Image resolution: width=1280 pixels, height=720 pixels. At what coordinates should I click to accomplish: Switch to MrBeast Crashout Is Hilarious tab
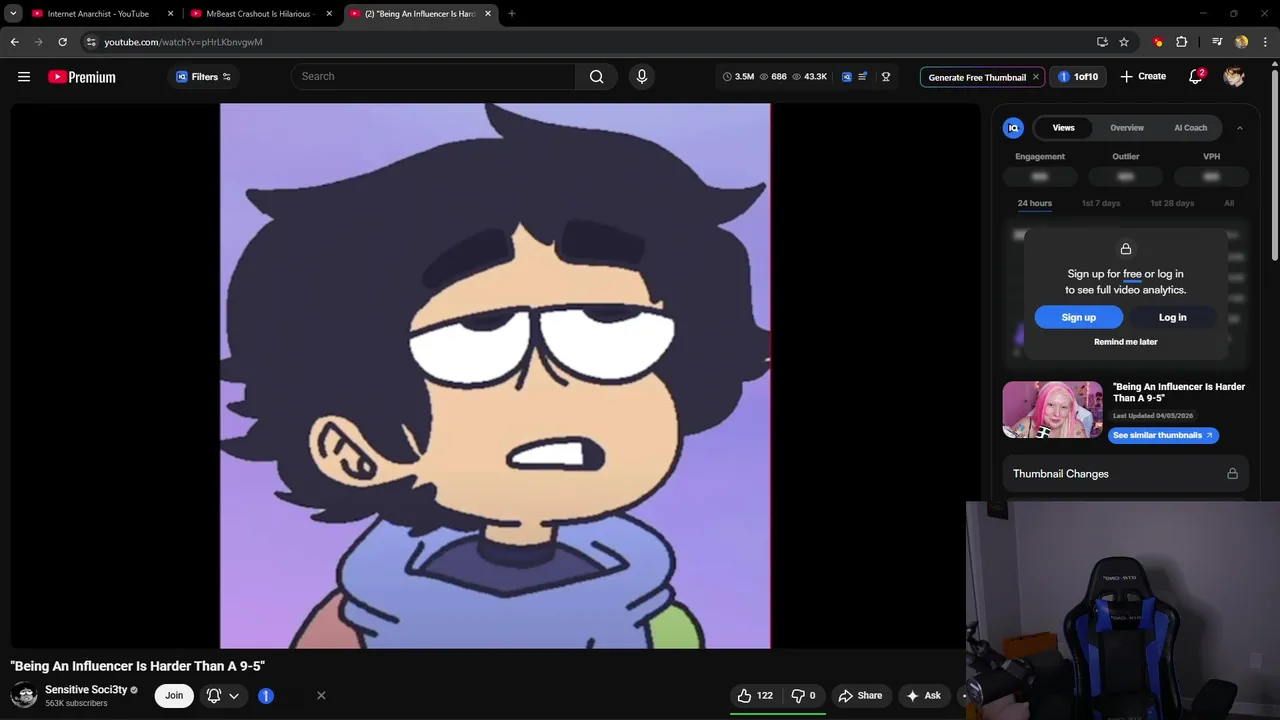coord(260,14)
